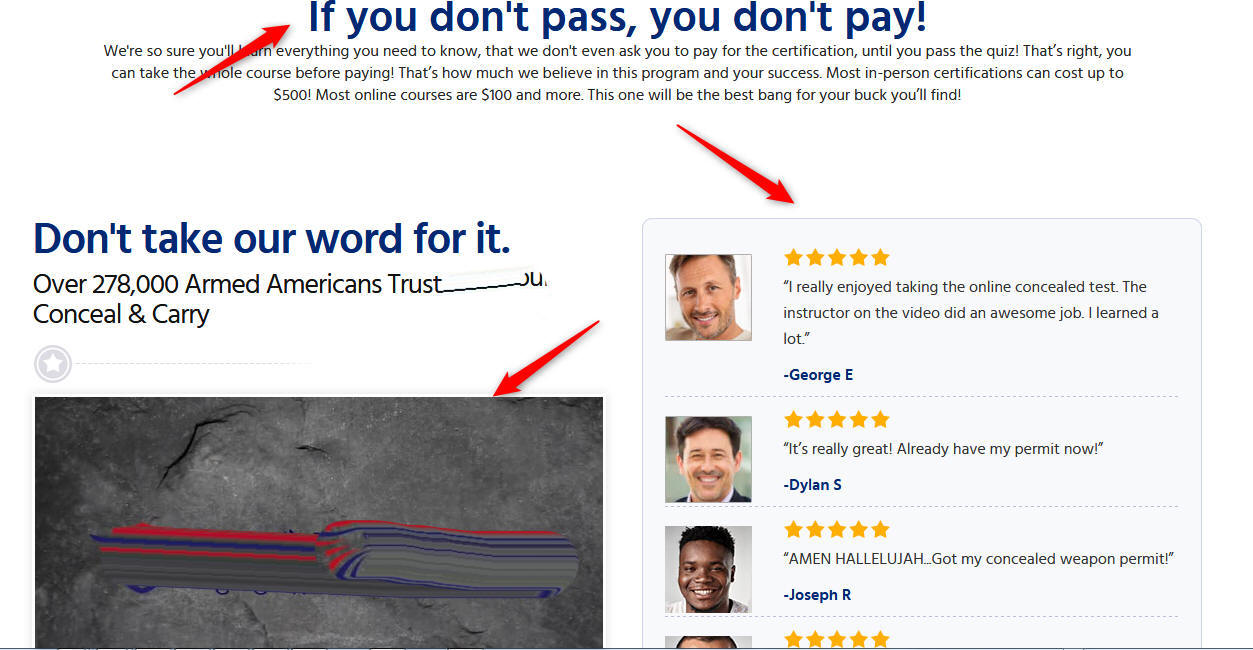This screenshot has width=1253, height=650.
Task: Click Joseph R's five-star rating
Action: [836, 529]
